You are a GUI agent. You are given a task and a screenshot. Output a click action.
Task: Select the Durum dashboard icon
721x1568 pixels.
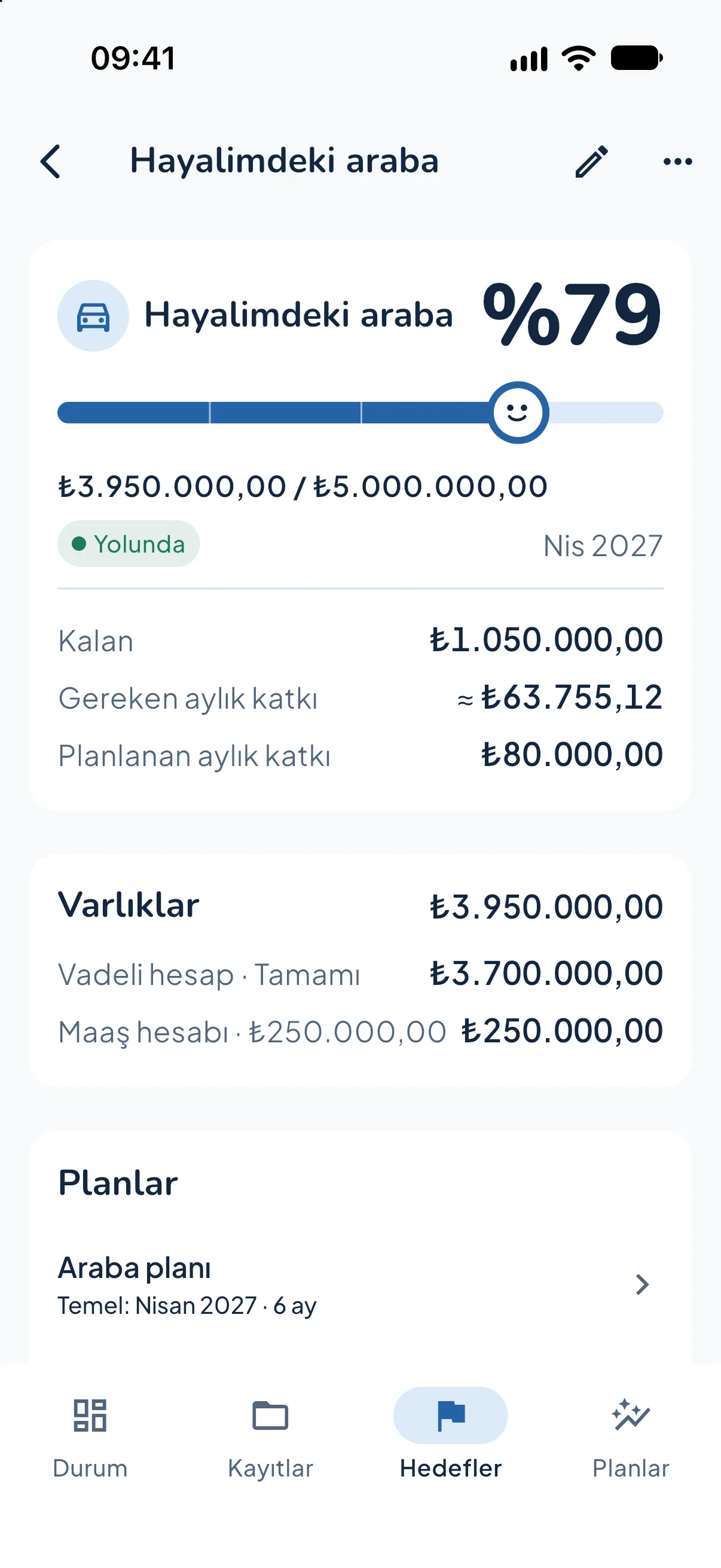point(90,1416)
